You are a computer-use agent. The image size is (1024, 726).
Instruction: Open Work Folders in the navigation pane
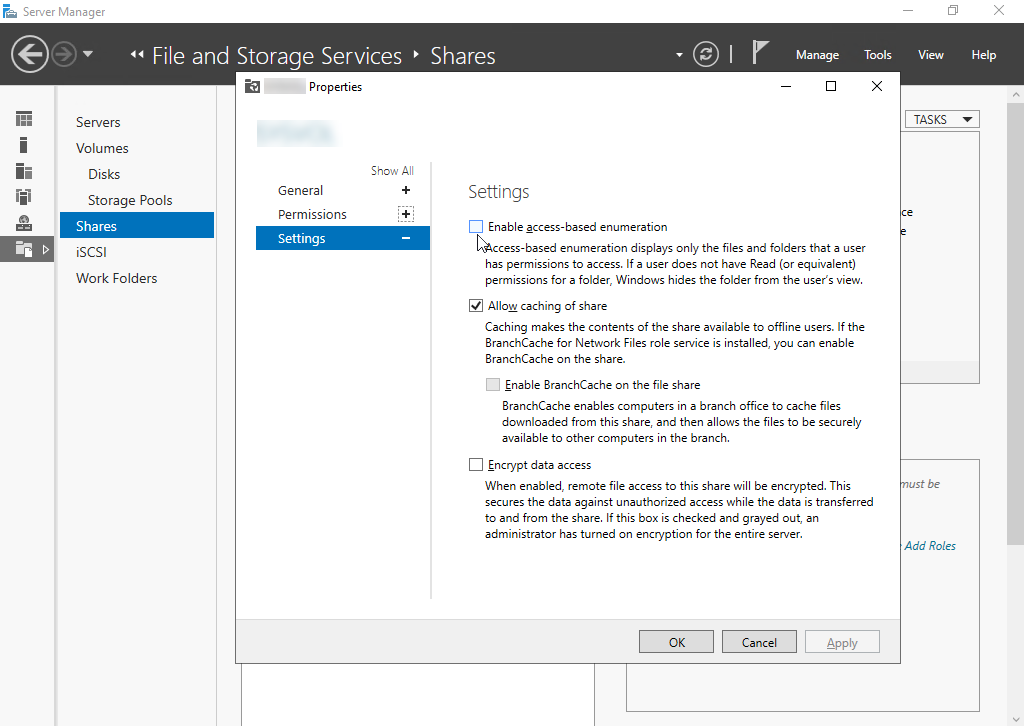[x=116, y=278]
